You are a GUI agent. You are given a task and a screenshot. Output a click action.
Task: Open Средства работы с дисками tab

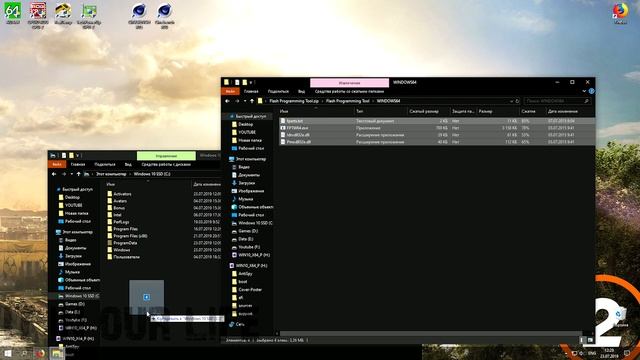point(166,164)
